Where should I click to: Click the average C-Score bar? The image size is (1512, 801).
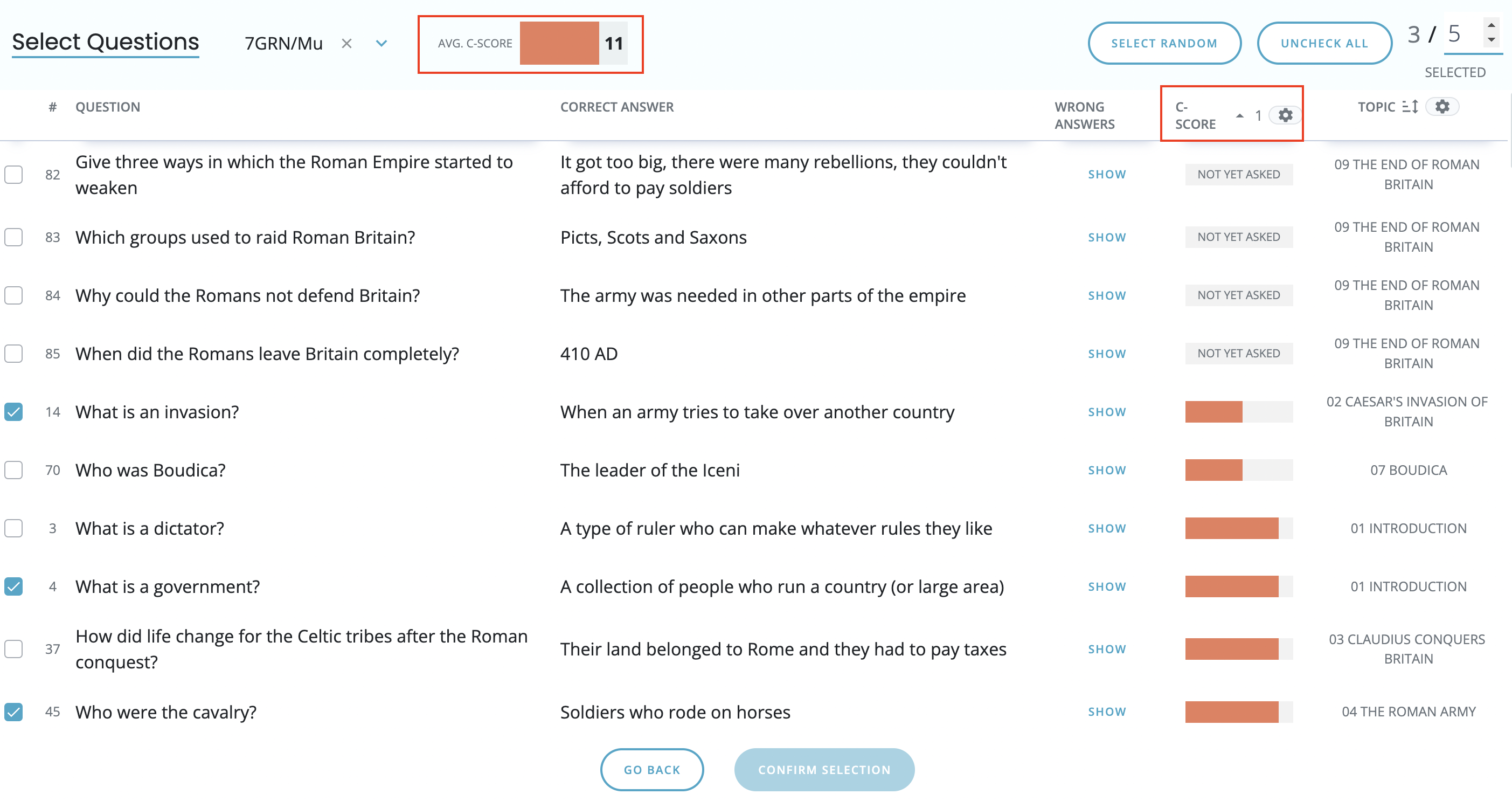click(559, 44)
